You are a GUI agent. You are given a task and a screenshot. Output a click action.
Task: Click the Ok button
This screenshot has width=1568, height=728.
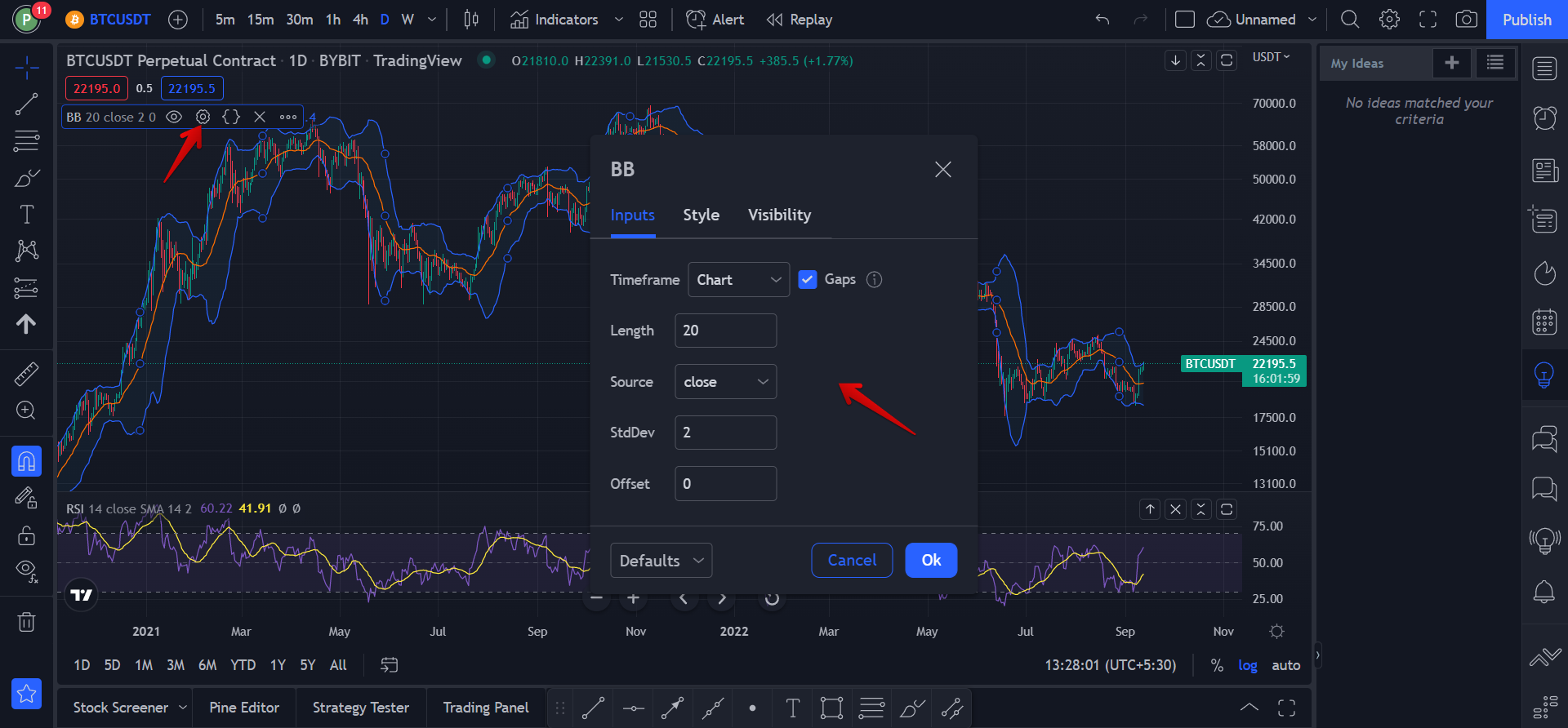931,561
